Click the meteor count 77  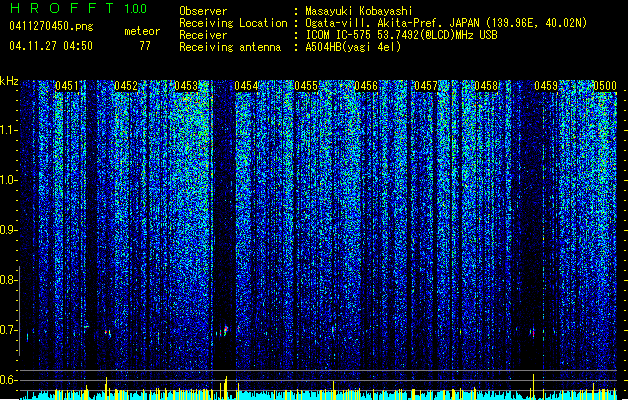tap(145, 46)
